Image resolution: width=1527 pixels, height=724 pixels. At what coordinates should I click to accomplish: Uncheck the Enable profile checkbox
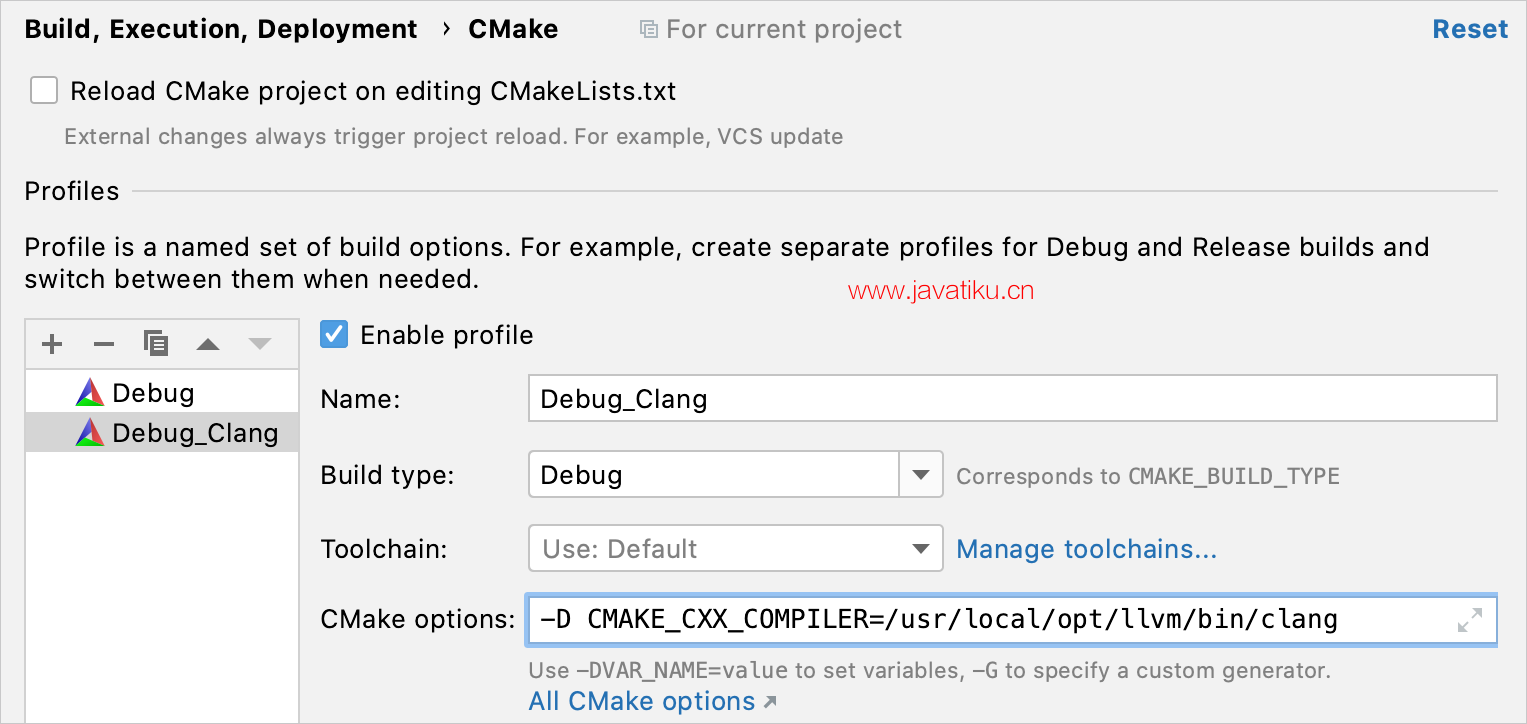tap(334, 334)
